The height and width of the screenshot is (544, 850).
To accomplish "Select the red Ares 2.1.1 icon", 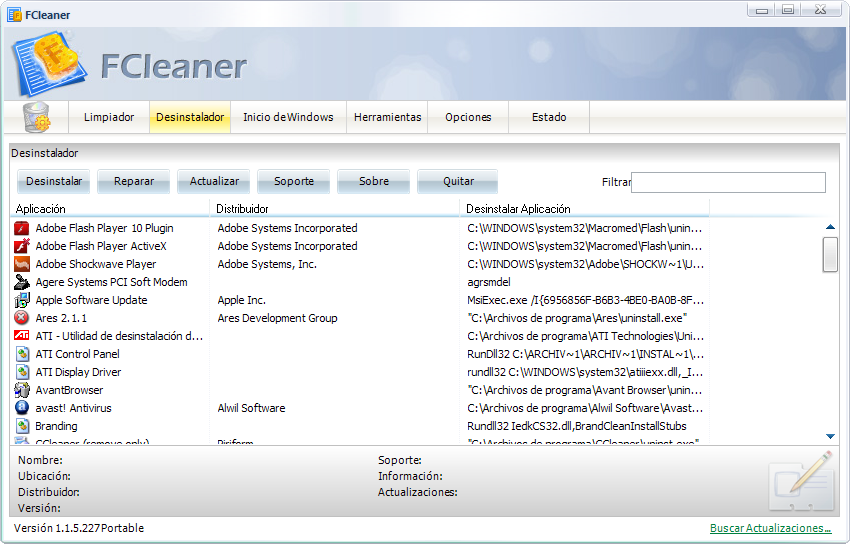I will point(22,318).
